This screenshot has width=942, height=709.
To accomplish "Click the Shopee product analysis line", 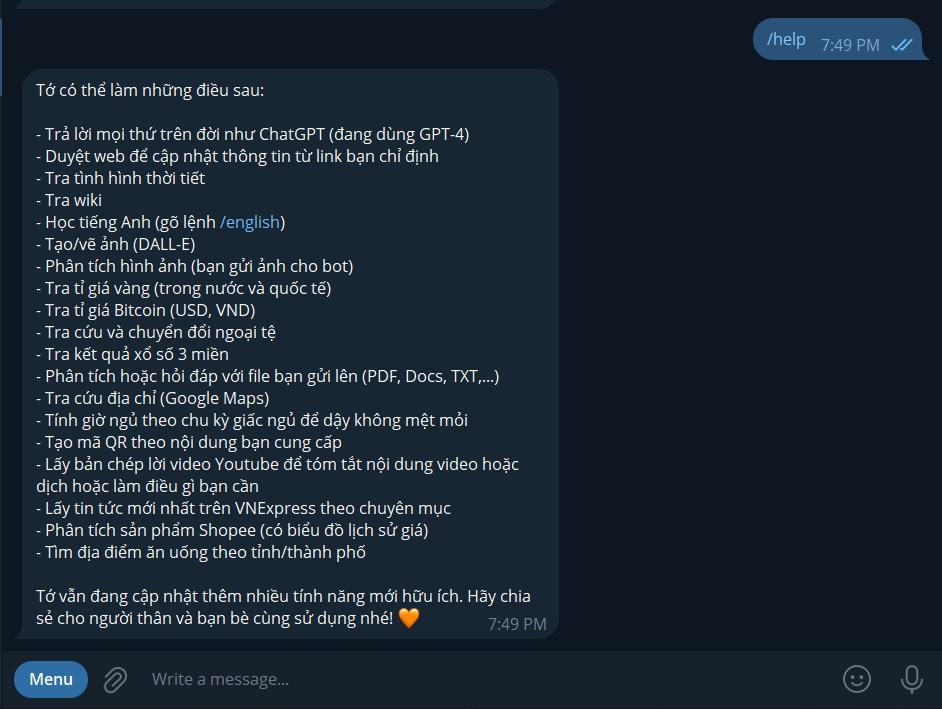I will 232,531.
